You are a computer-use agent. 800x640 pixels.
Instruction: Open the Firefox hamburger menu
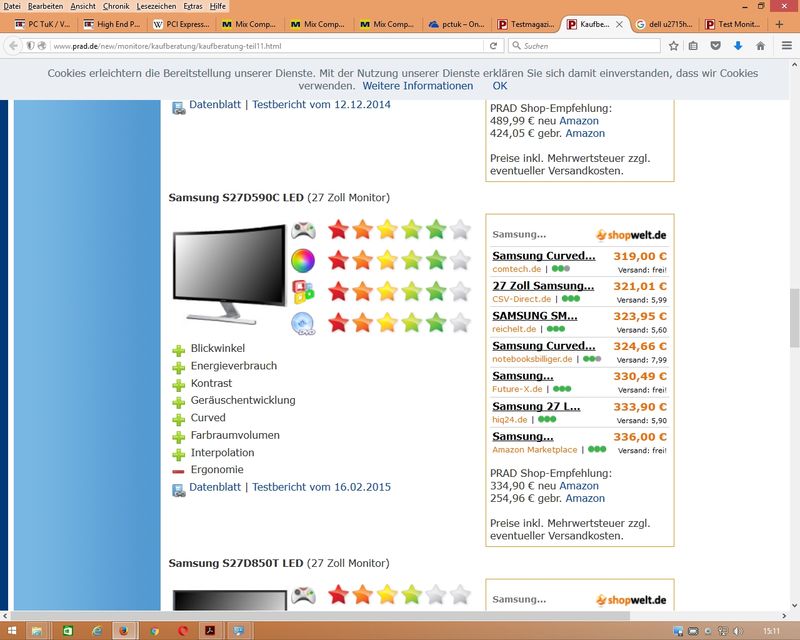coord(787,46)
